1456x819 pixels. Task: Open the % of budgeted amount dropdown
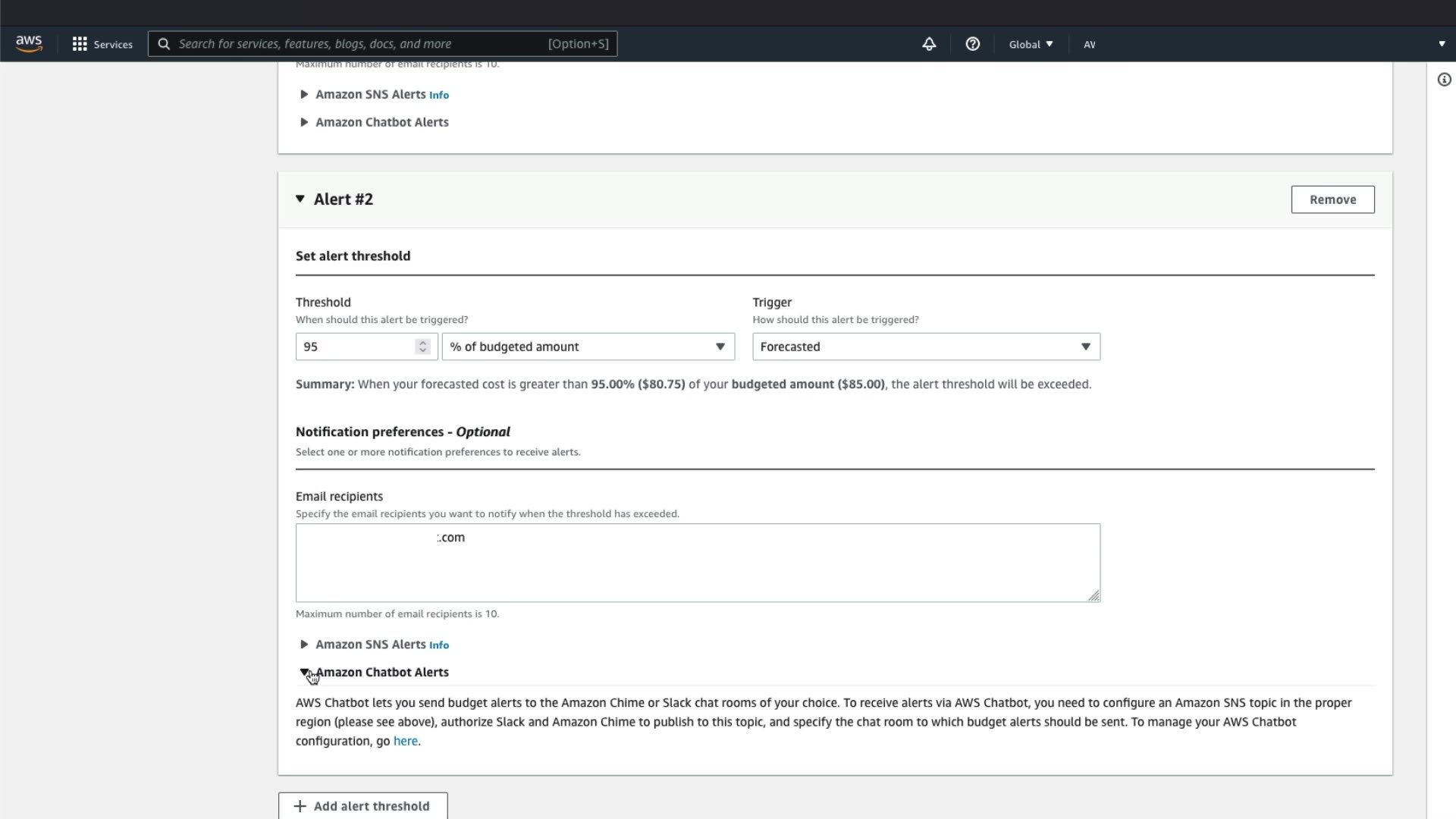coord(588,347)
